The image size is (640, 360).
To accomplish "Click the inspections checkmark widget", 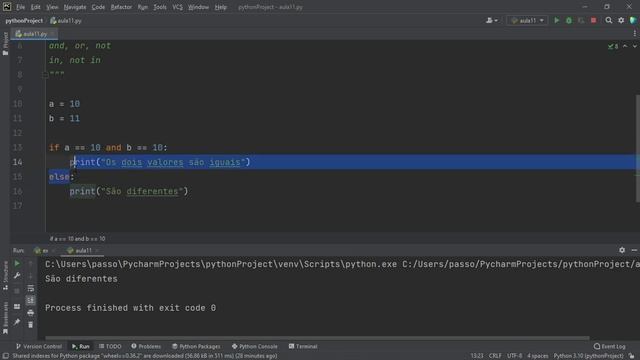I will point(613,47).
